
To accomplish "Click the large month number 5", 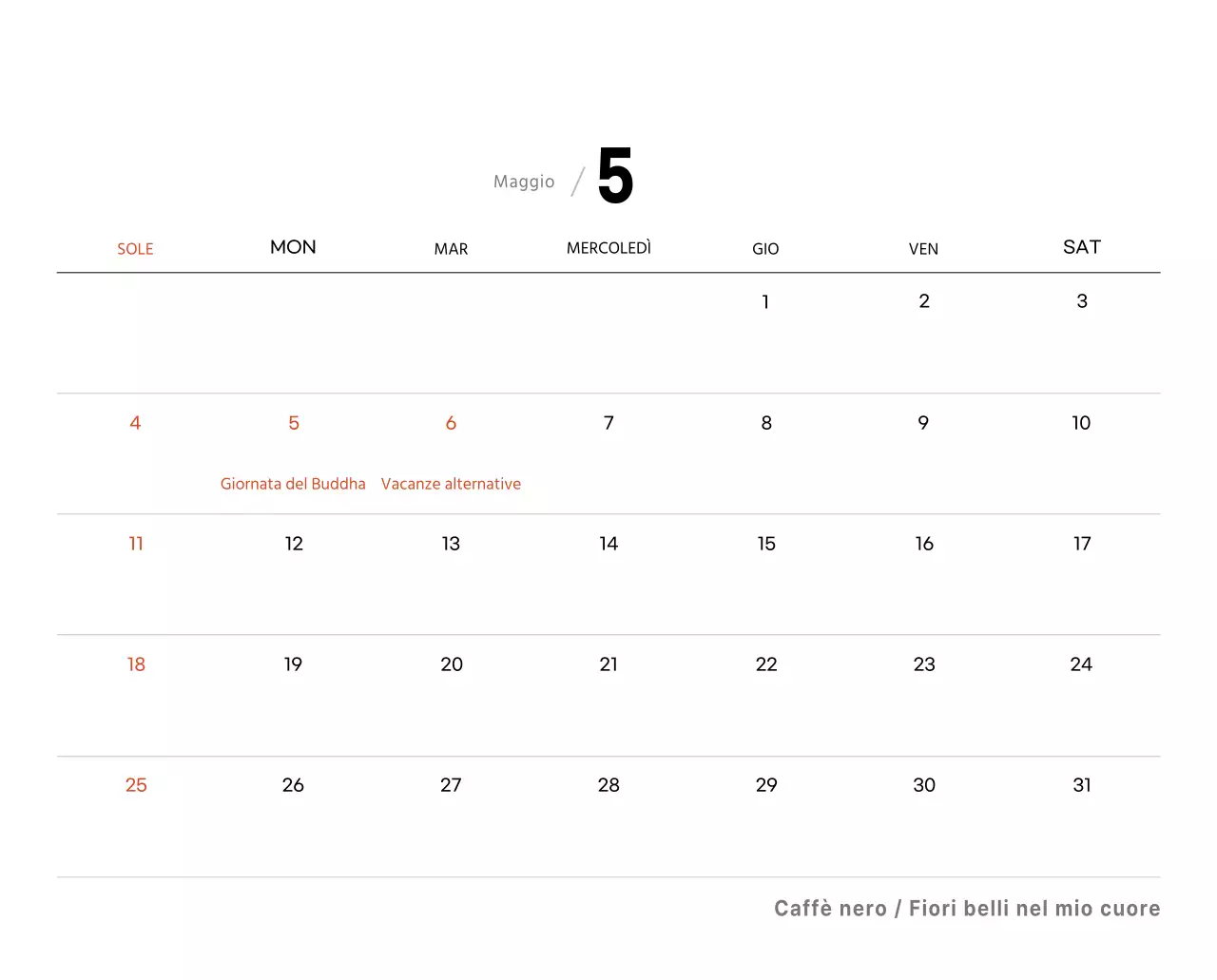I will click(615, 176).
